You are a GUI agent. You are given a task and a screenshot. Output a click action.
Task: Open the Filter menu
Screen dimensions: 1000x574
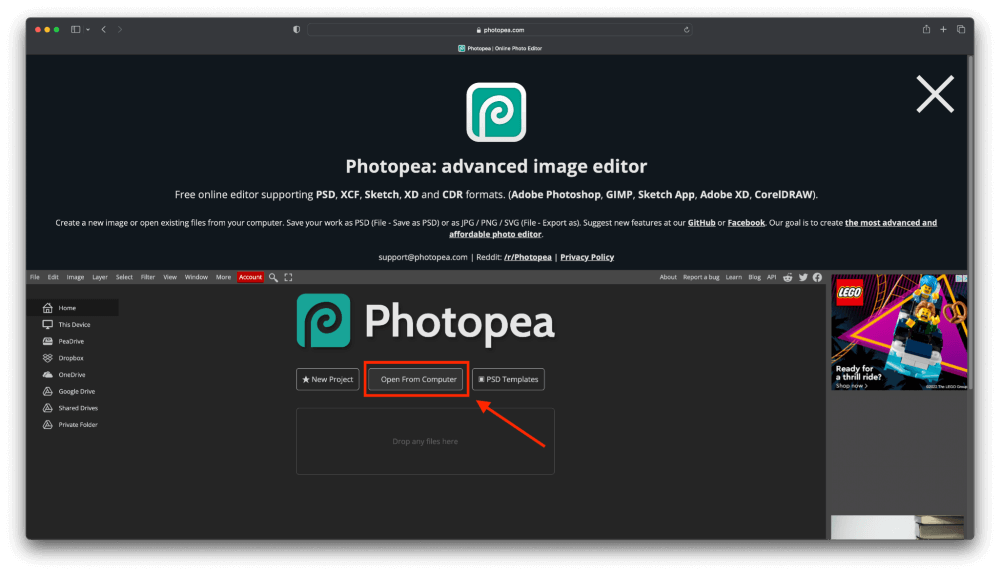click(x=148, y=277)
